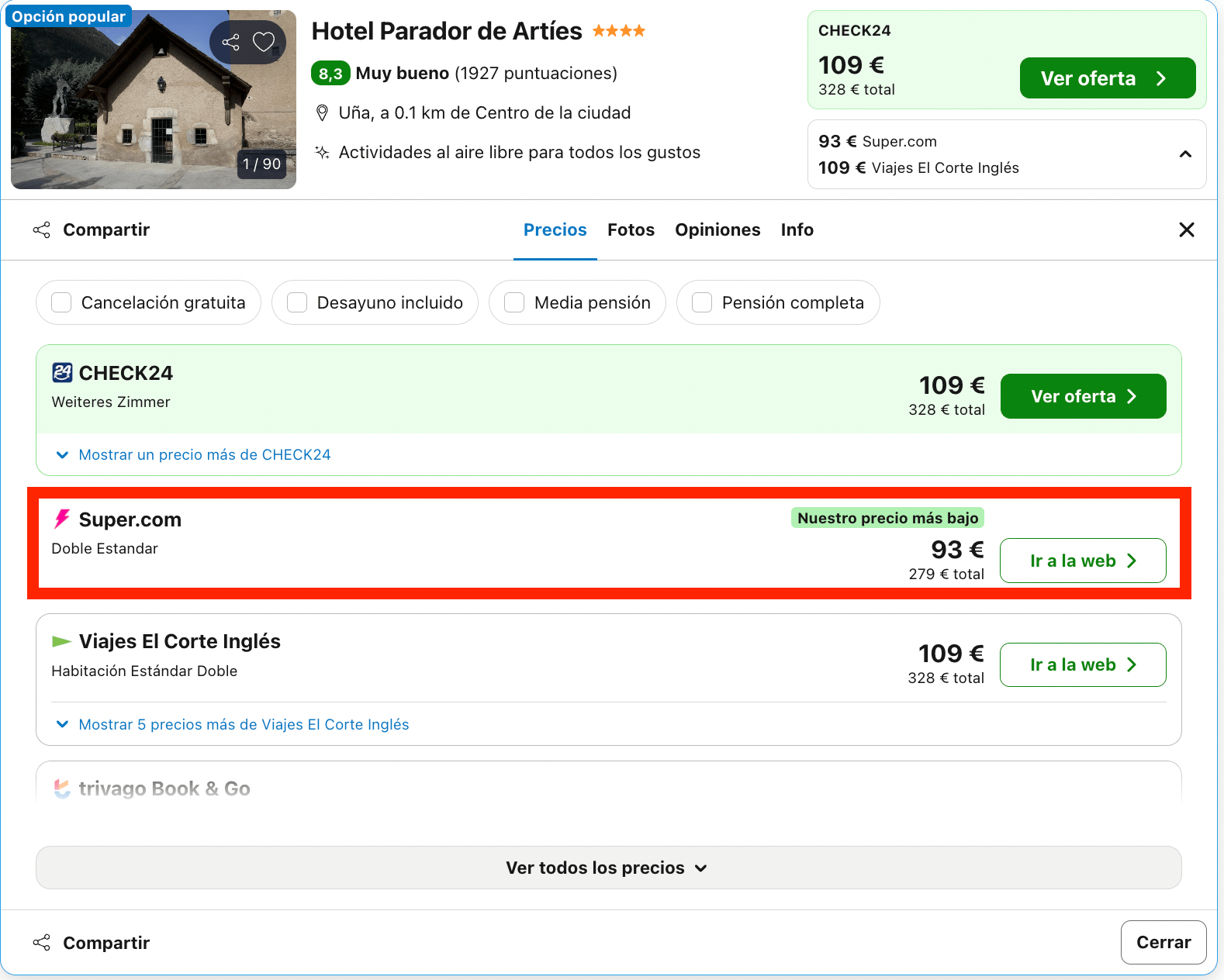Click the 1927 puntuaciones review count

(x=536, y=74)
